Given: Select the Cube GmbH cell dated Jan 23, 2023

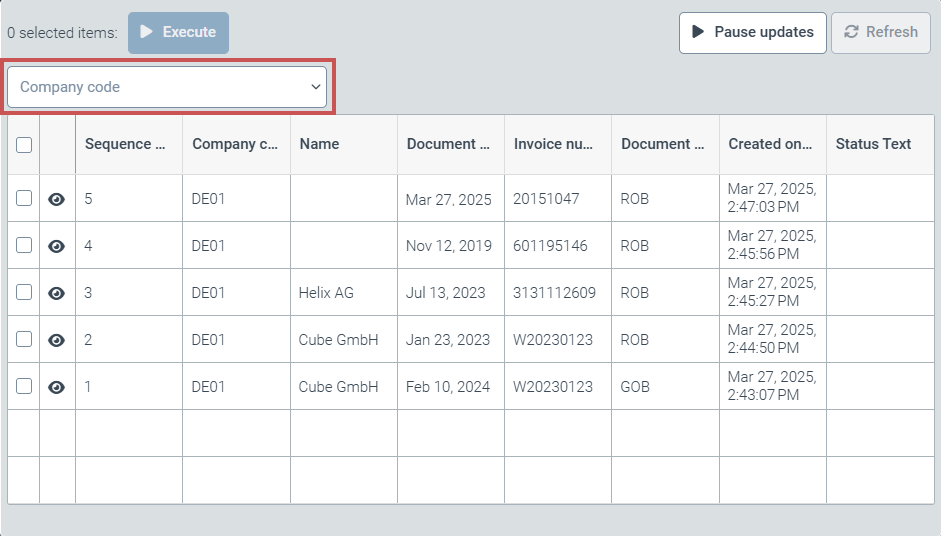Looking at the screenshot, I should [x=339, y=340].
